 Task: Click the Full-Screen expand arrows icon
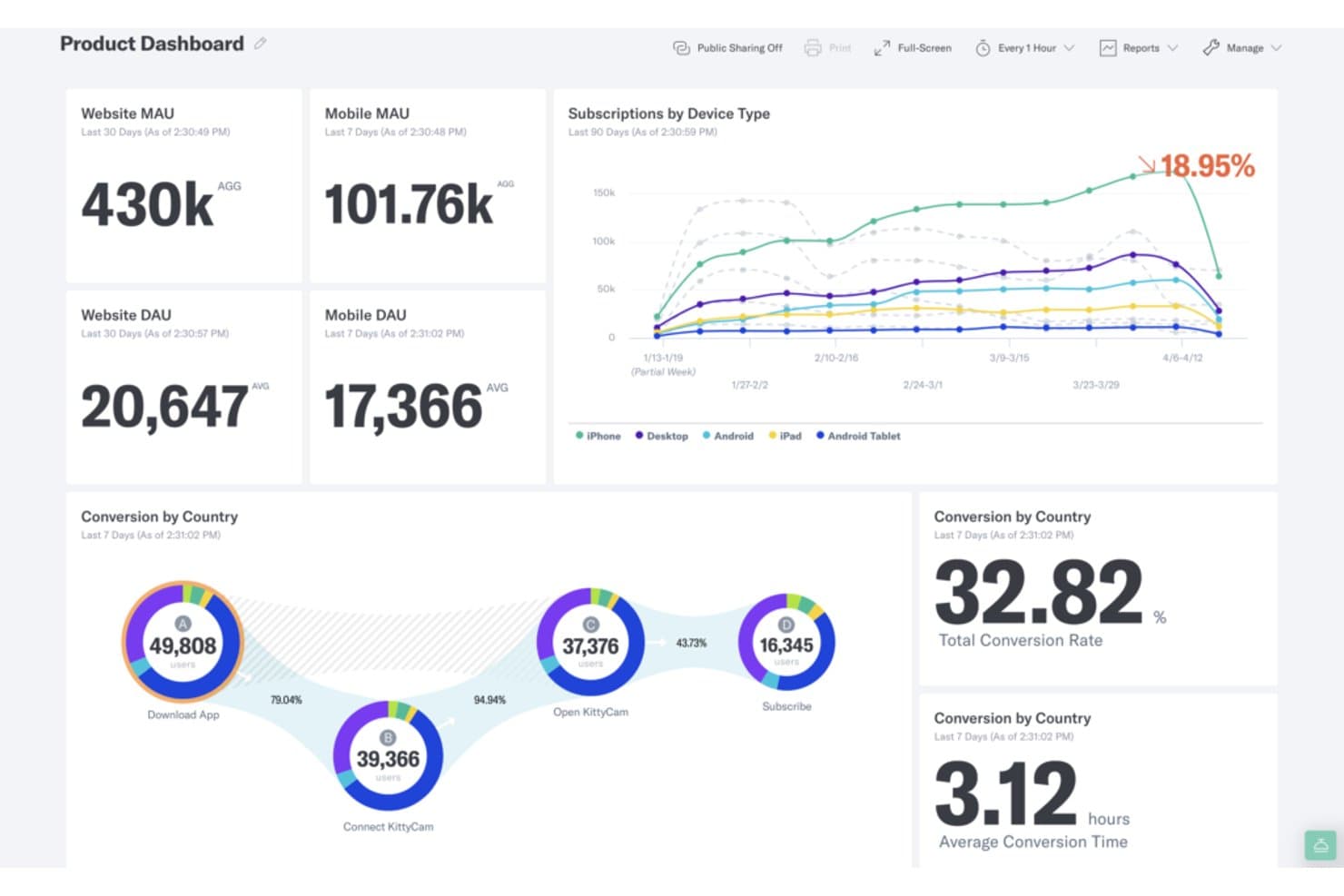point(882,48)
